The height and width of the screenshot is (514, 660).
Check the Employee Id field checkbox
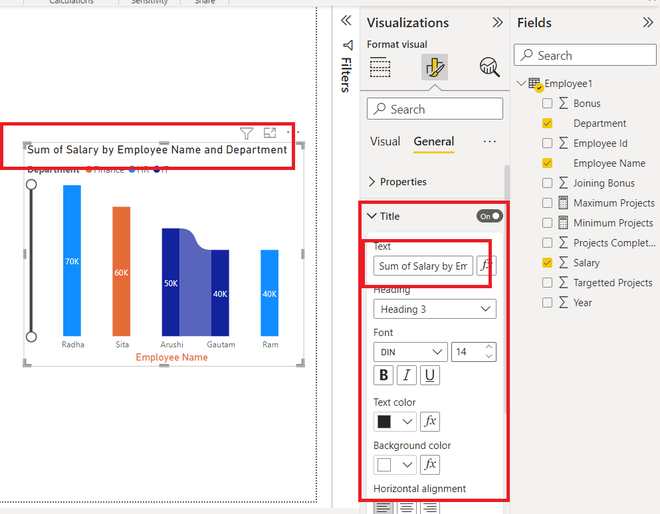coord(547,143)
